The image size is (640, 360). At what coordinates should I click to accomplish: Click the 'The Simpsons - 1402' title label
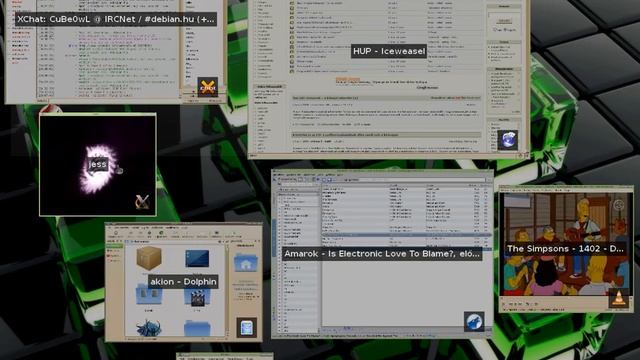tap(565, 249)
